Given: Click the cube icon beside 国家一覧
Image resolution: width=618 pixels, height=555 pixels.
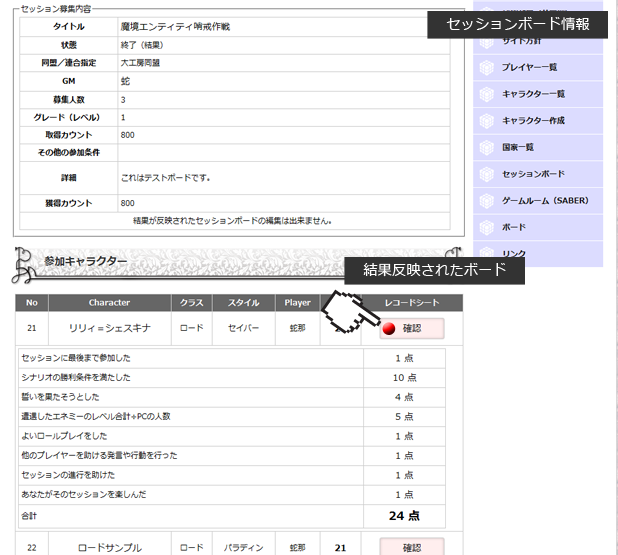Looking at the screenshot, I should (487, 148).
